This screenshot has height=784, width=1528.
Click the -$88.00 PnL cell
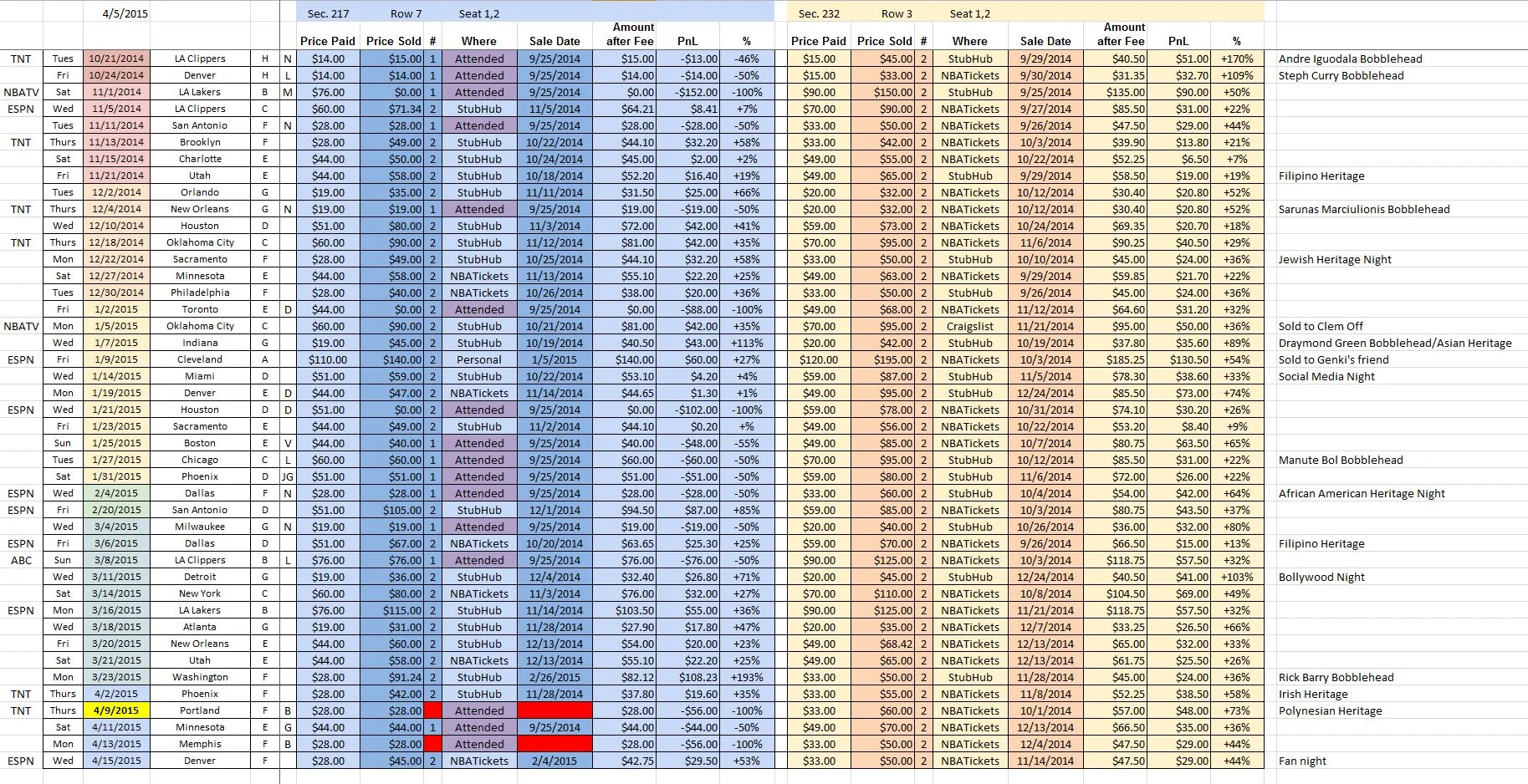point(688,309)
